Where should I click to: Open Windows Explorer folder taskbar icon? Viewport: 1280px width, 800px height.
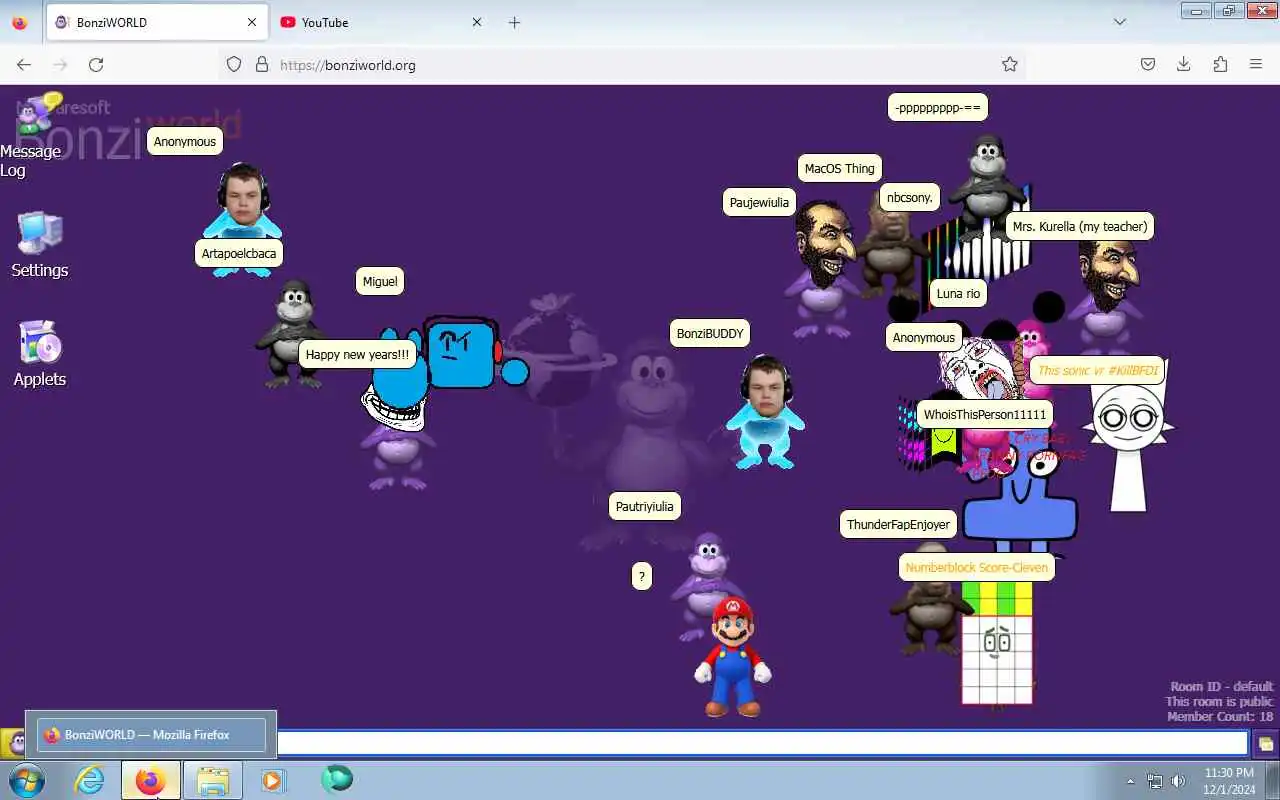point(212,781)
